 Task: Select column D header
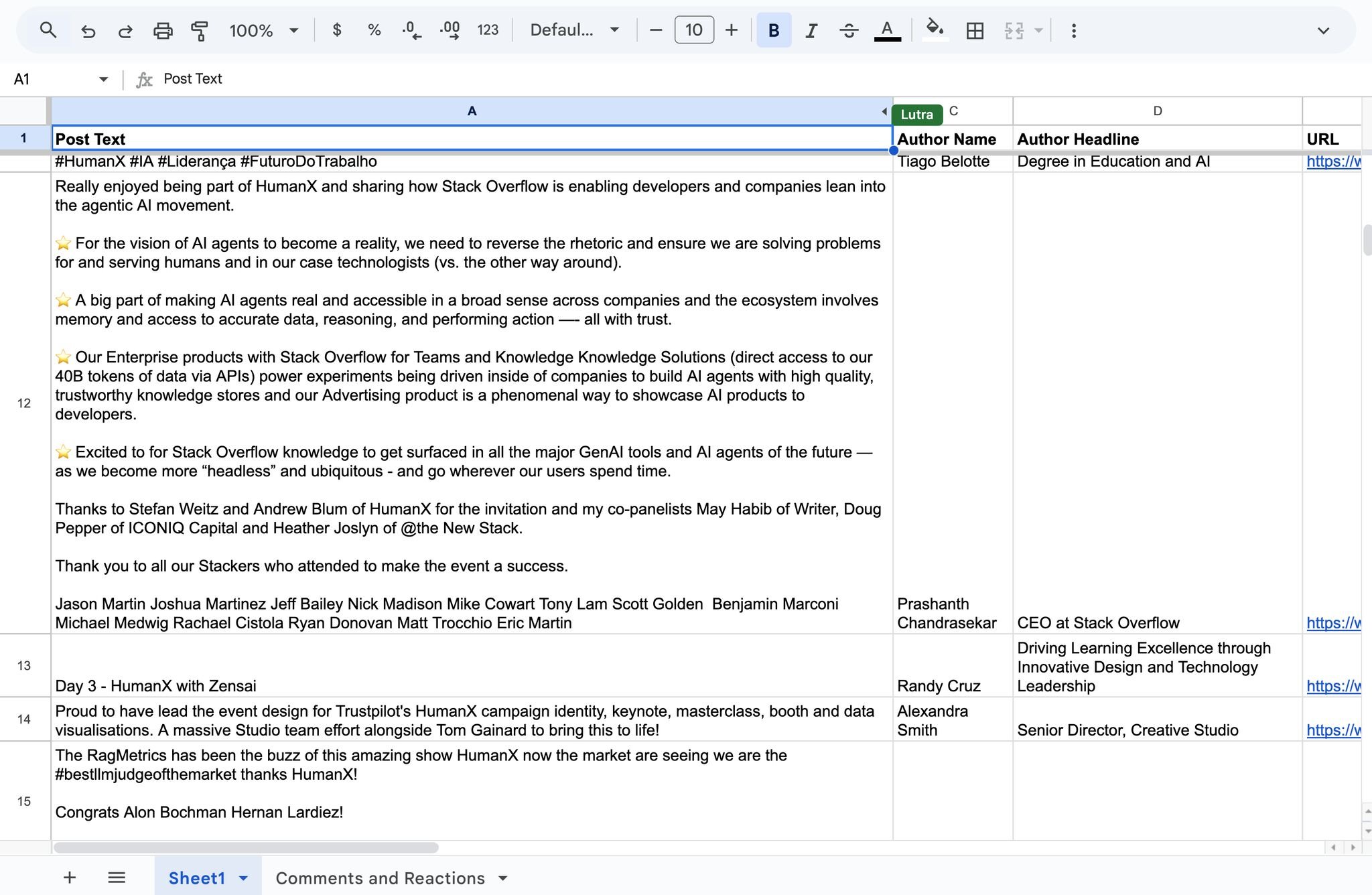[1157, 111]
